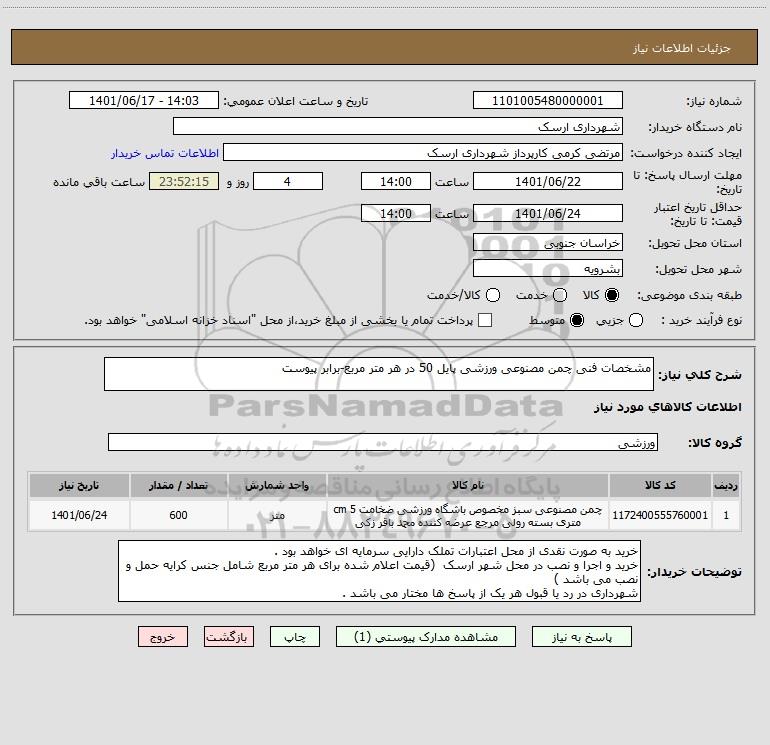Viewport: 770px width, 745px height.
Task: Click the remaining days field showing 4
Action: tap(288, 181)
